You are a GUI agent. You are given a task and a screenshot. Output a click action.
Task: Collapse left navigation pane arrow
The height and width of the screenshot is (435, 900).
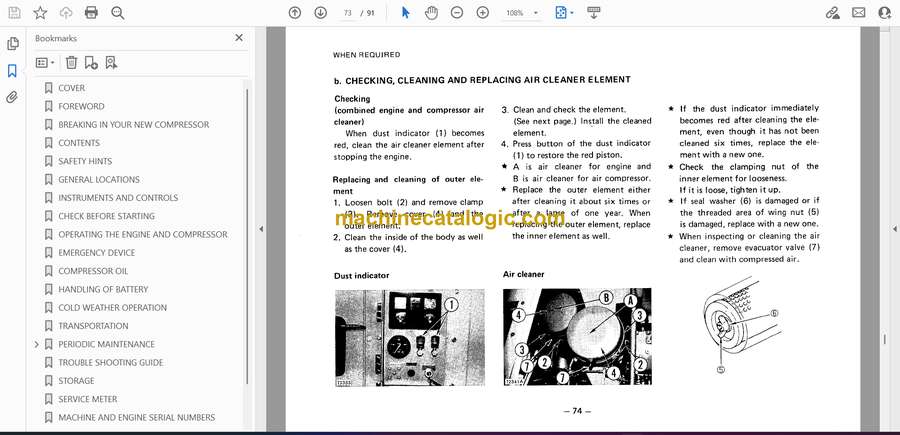click(x=261, y=229)
